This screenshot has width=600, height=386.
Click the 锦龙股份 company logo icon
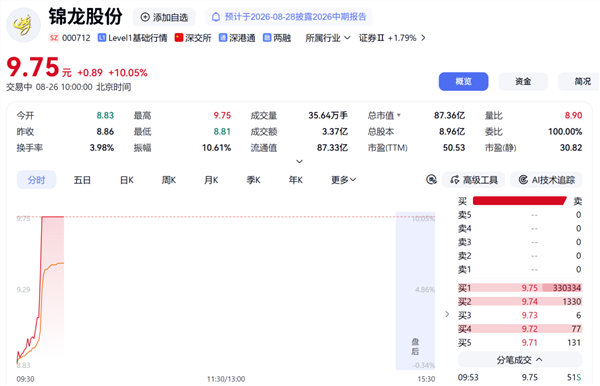point(23,25)
